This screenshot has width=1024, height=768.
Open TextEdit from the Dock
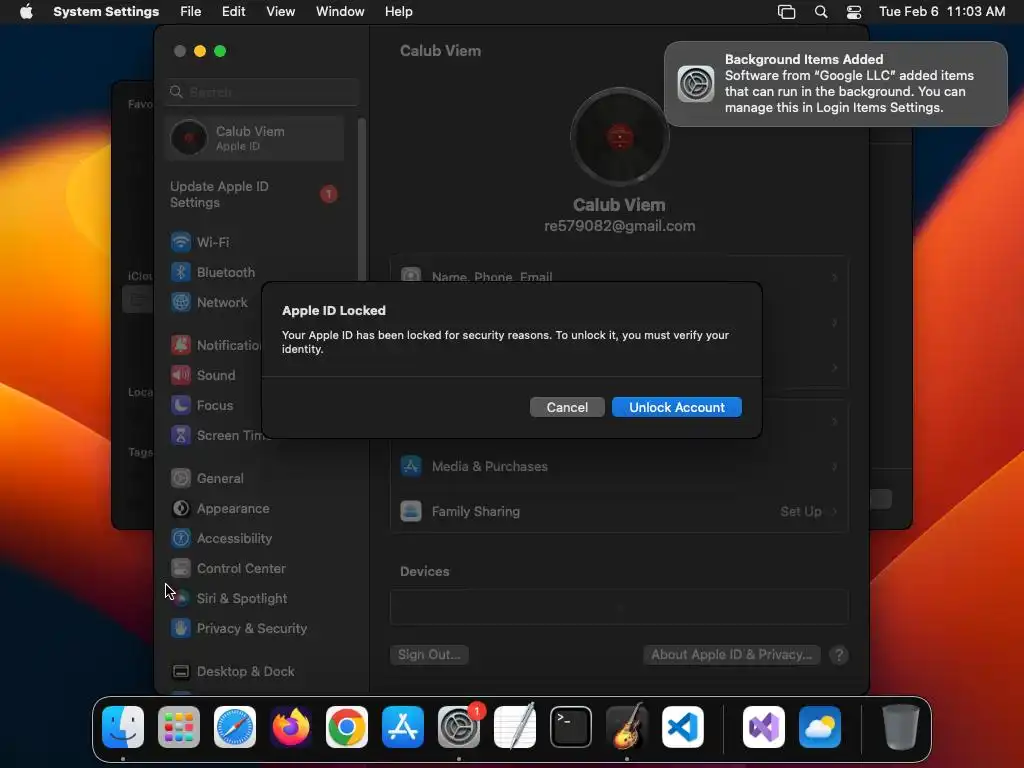[x=515, y=727]
